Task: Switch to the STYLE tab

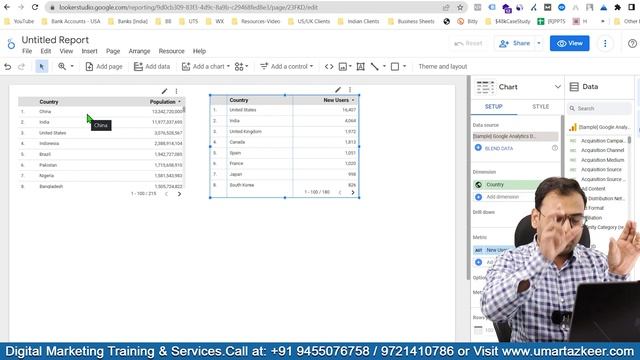Action: [x=540, y=107]
